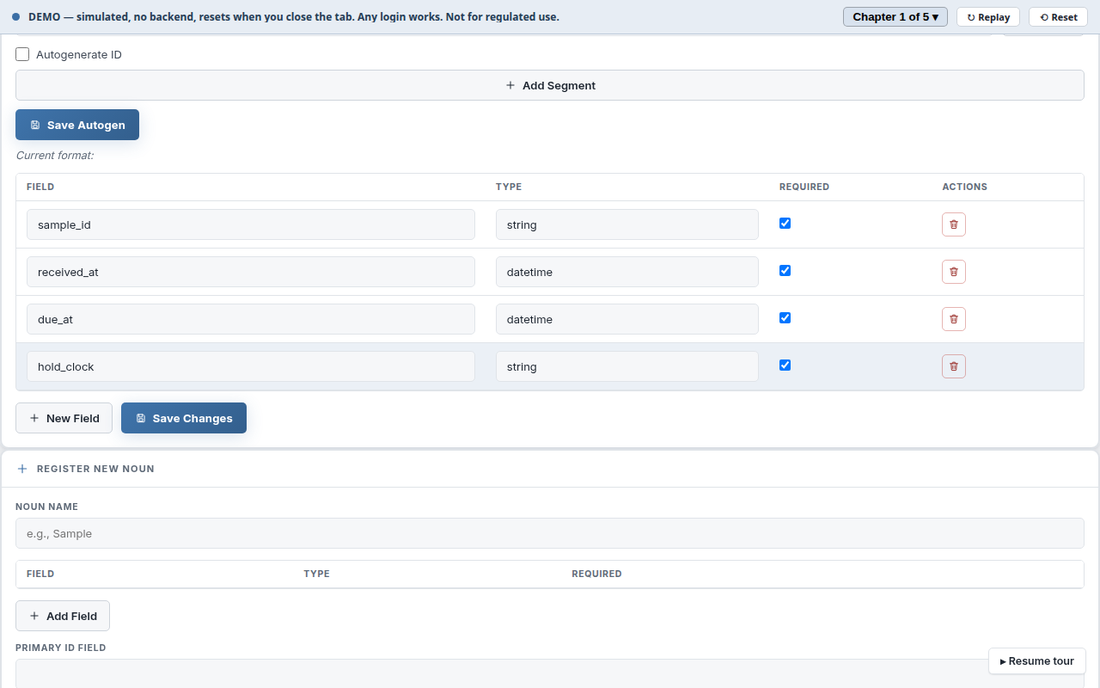1100x688 pixels.
Task: Delete the sample_id field row
Action: pos(953,224)
